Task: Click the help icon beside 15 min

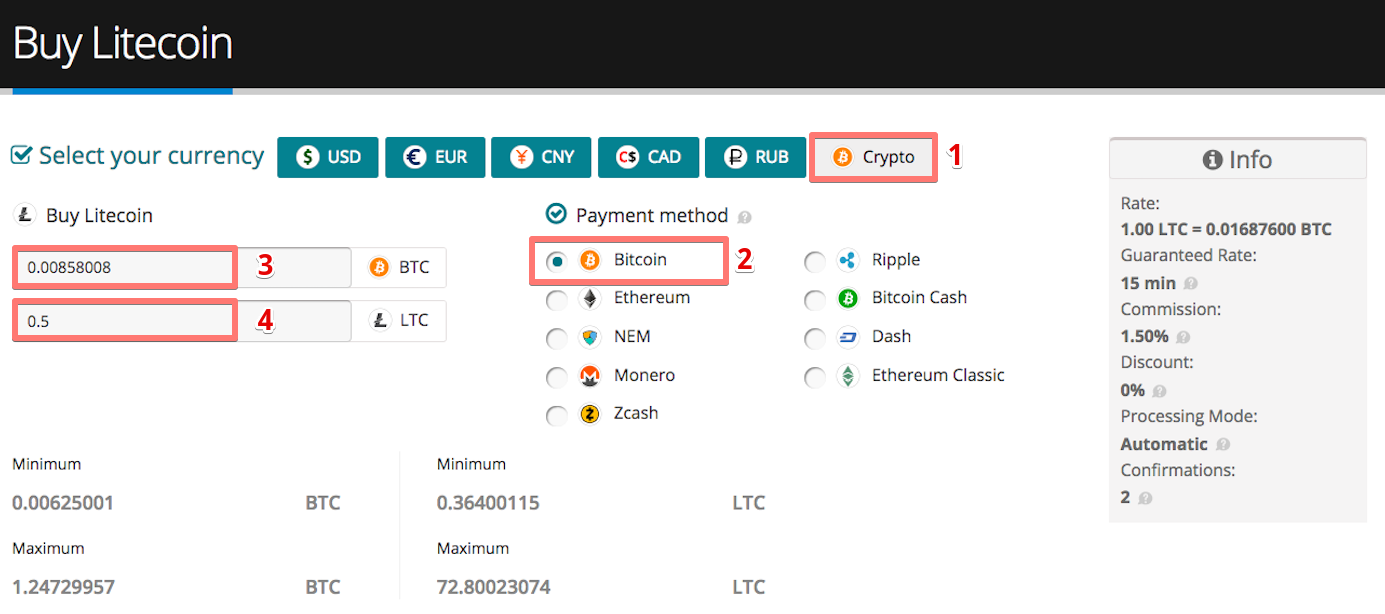Action: (x=1191, y=284)
